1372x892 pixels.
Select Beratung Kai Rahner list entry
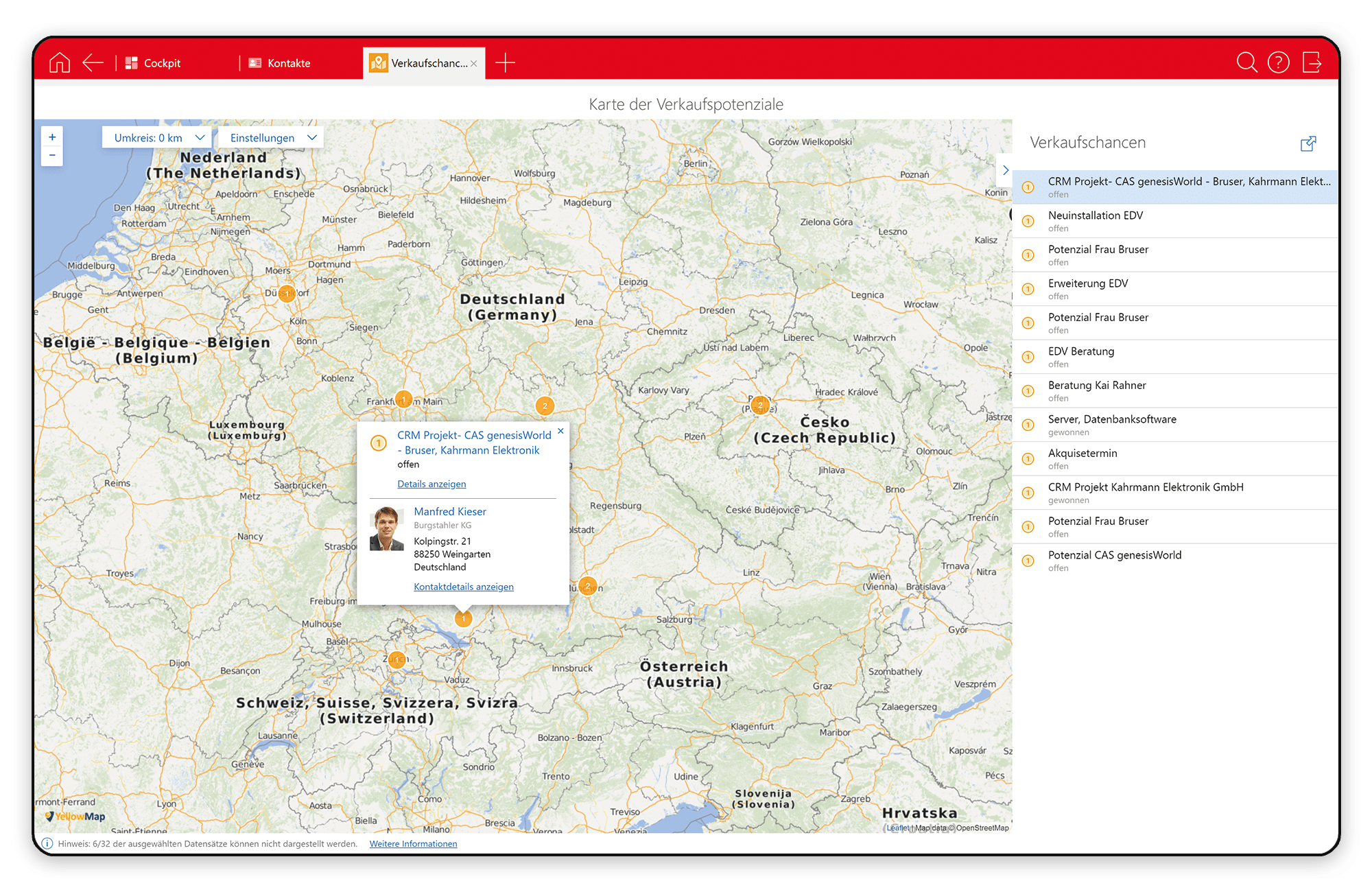(x=1175, y=390)
